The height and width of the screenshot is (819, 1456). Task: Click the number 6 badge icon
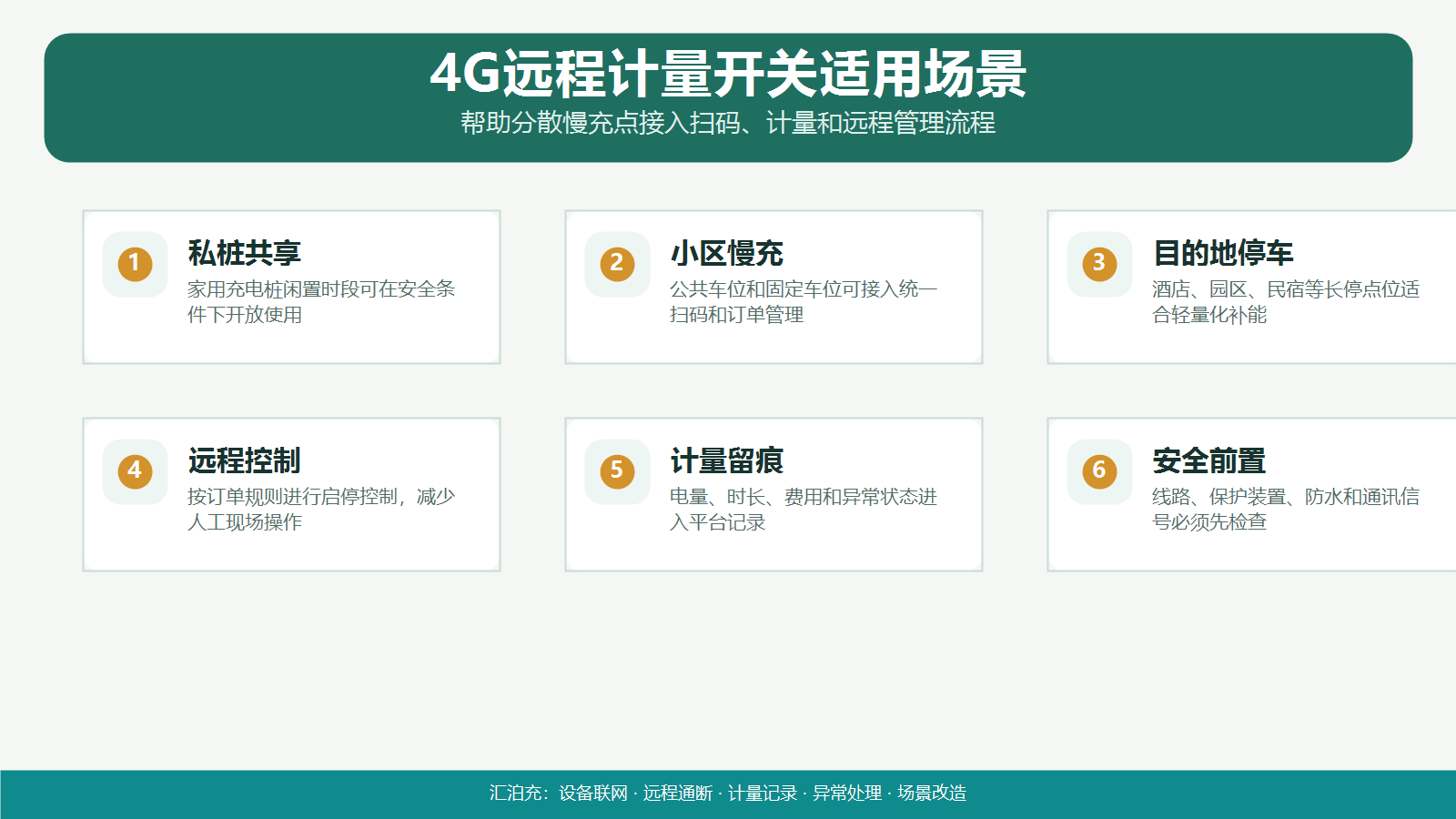pyautogui.click(x=1099, y=471)
